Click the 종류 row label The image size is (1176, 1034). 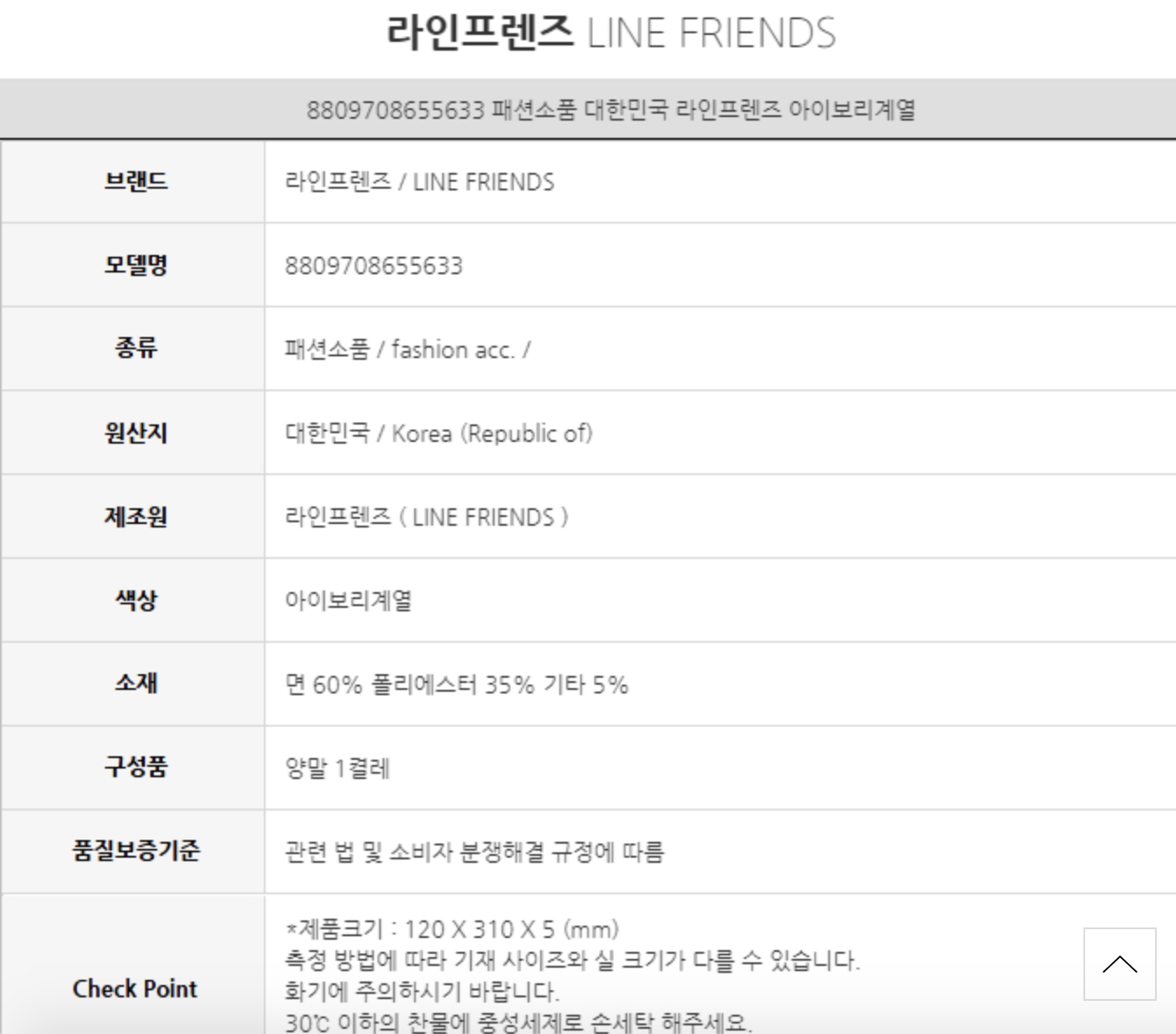(135, 348)
